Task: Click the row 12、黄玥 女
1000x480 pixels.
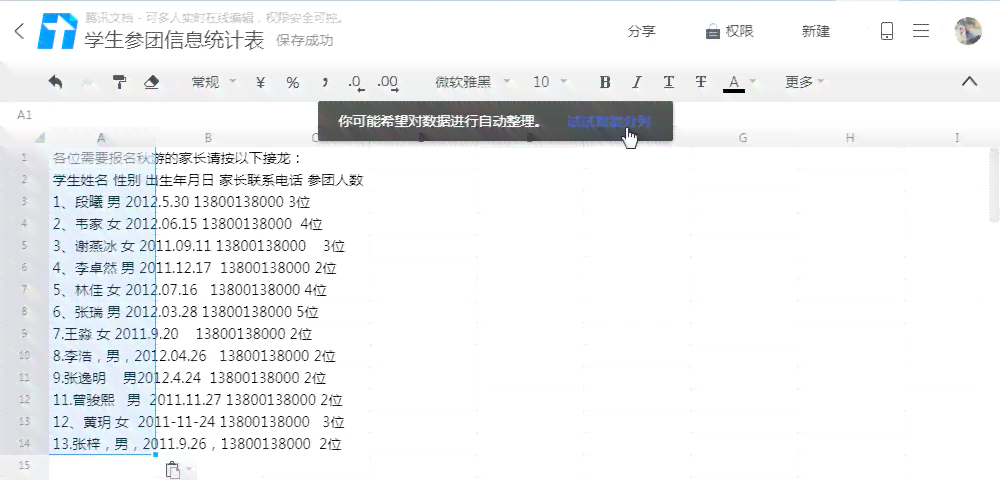Action: [x=198, y=422]
